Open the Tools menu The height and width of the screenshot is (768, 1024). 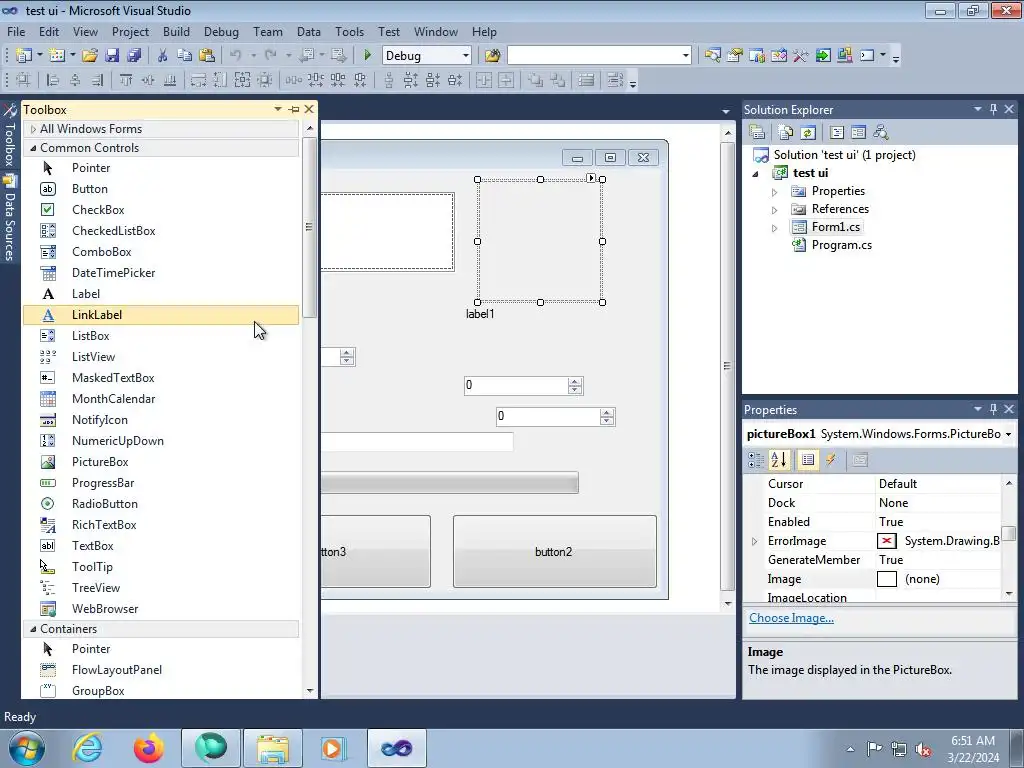[349, 32]
